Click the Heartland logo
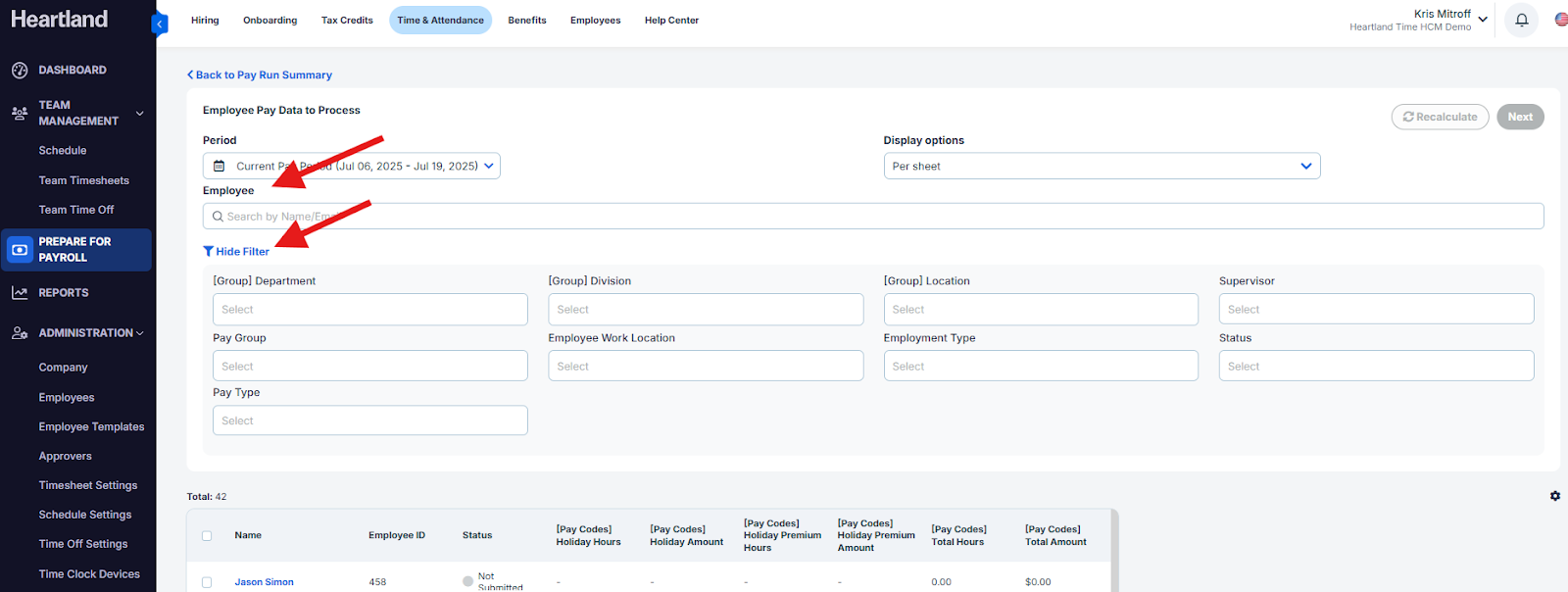The image size is (1568, 592). [x=60, y=20]
